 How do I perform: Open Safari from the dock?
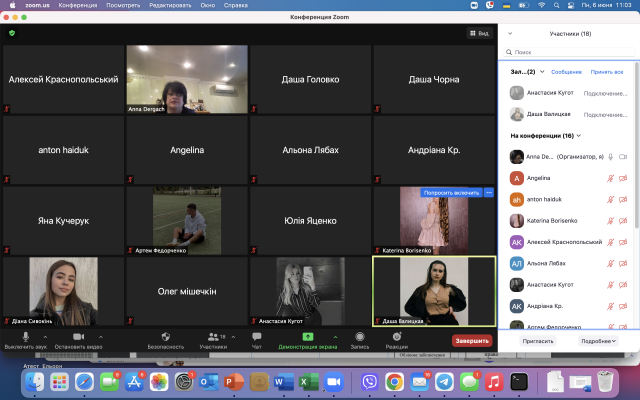click(x=84, y=382)
